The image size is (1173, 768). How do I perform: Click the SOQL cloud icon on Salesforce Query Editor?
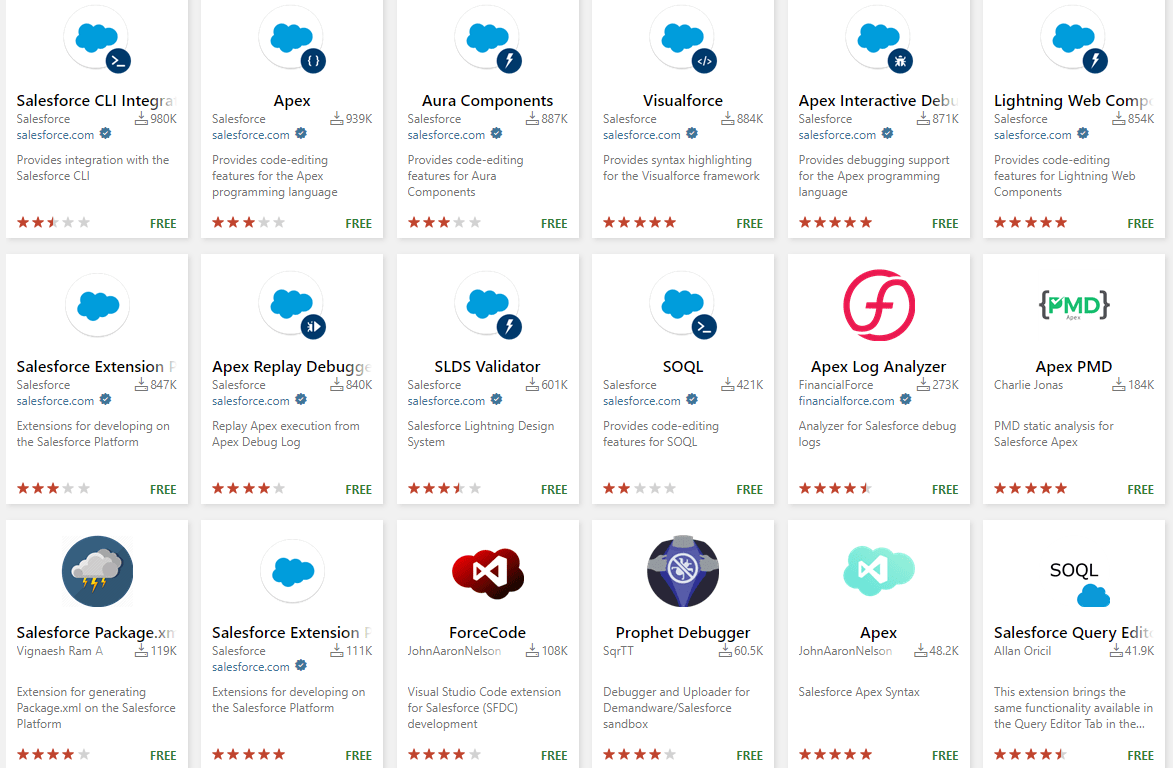coord(1093,594)
